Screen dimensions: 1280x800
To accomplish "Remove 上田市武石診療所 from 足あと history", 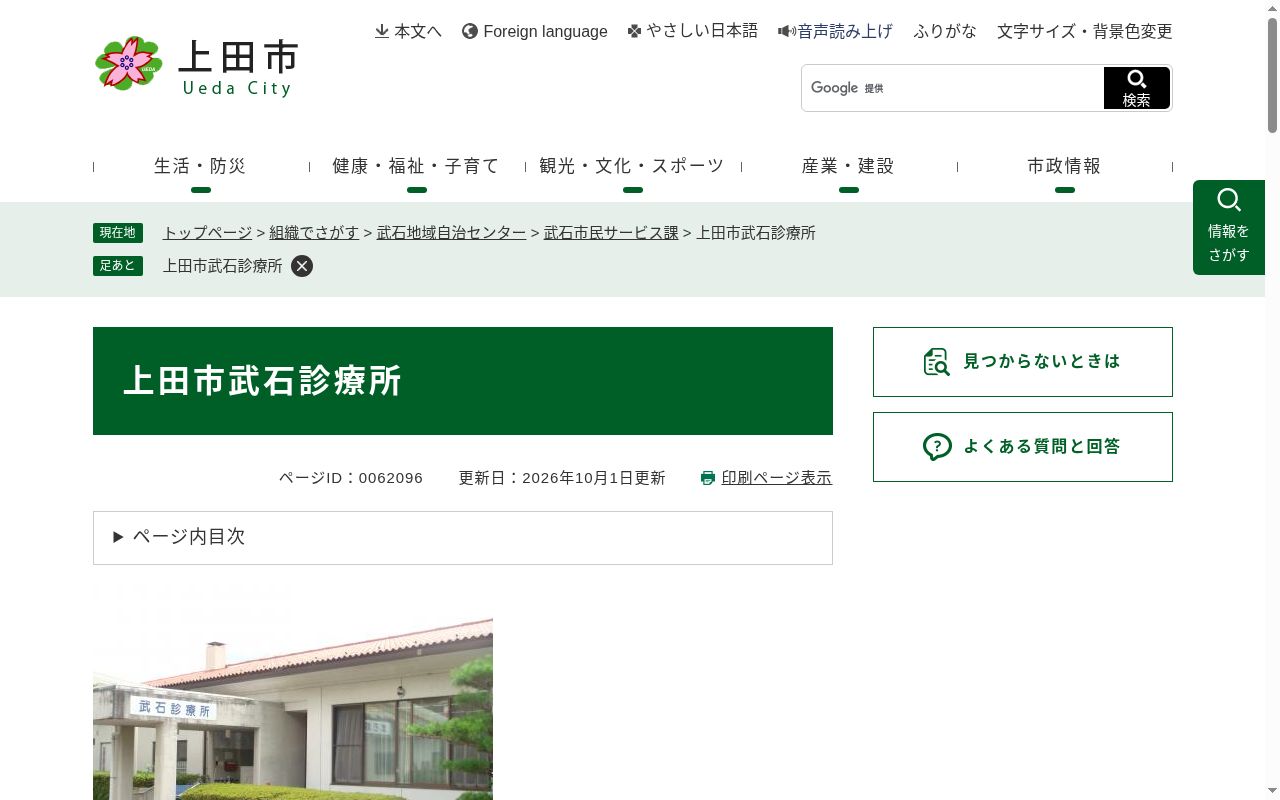I will coord(302,266).
